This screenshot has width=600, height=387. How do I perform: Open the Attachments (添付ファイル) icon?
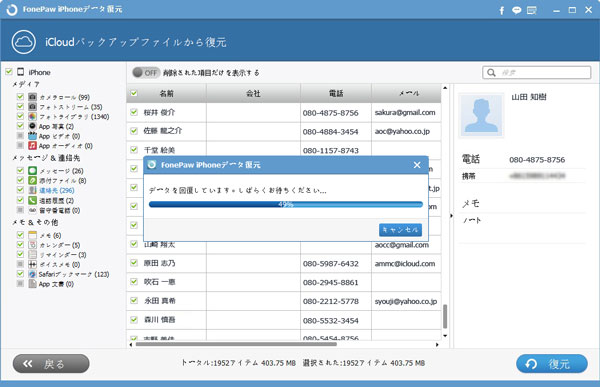coord(33,180)
